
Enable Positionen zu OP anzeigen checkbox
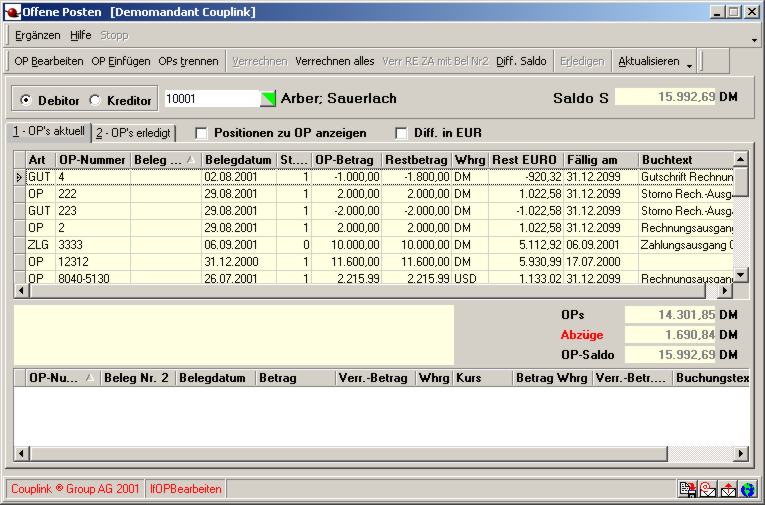coord(201,133)
